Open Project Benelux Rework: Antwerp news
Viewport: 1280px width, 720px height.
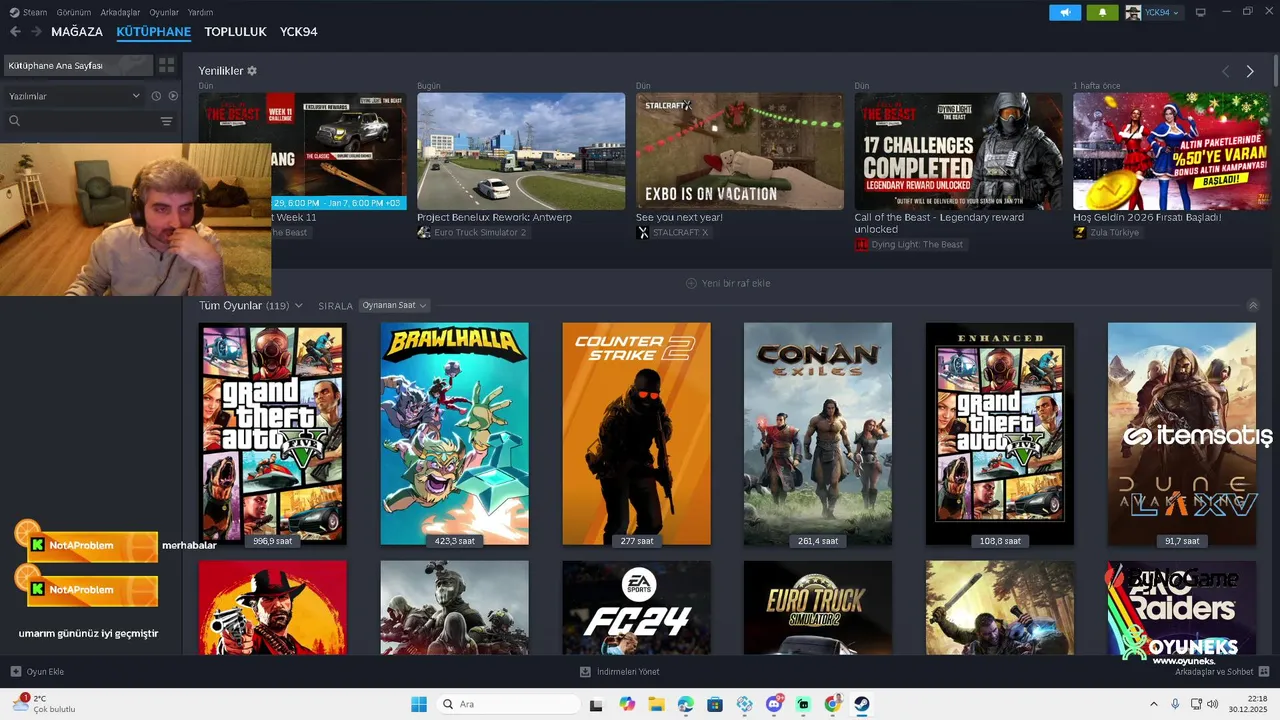[x=521, y=151]
